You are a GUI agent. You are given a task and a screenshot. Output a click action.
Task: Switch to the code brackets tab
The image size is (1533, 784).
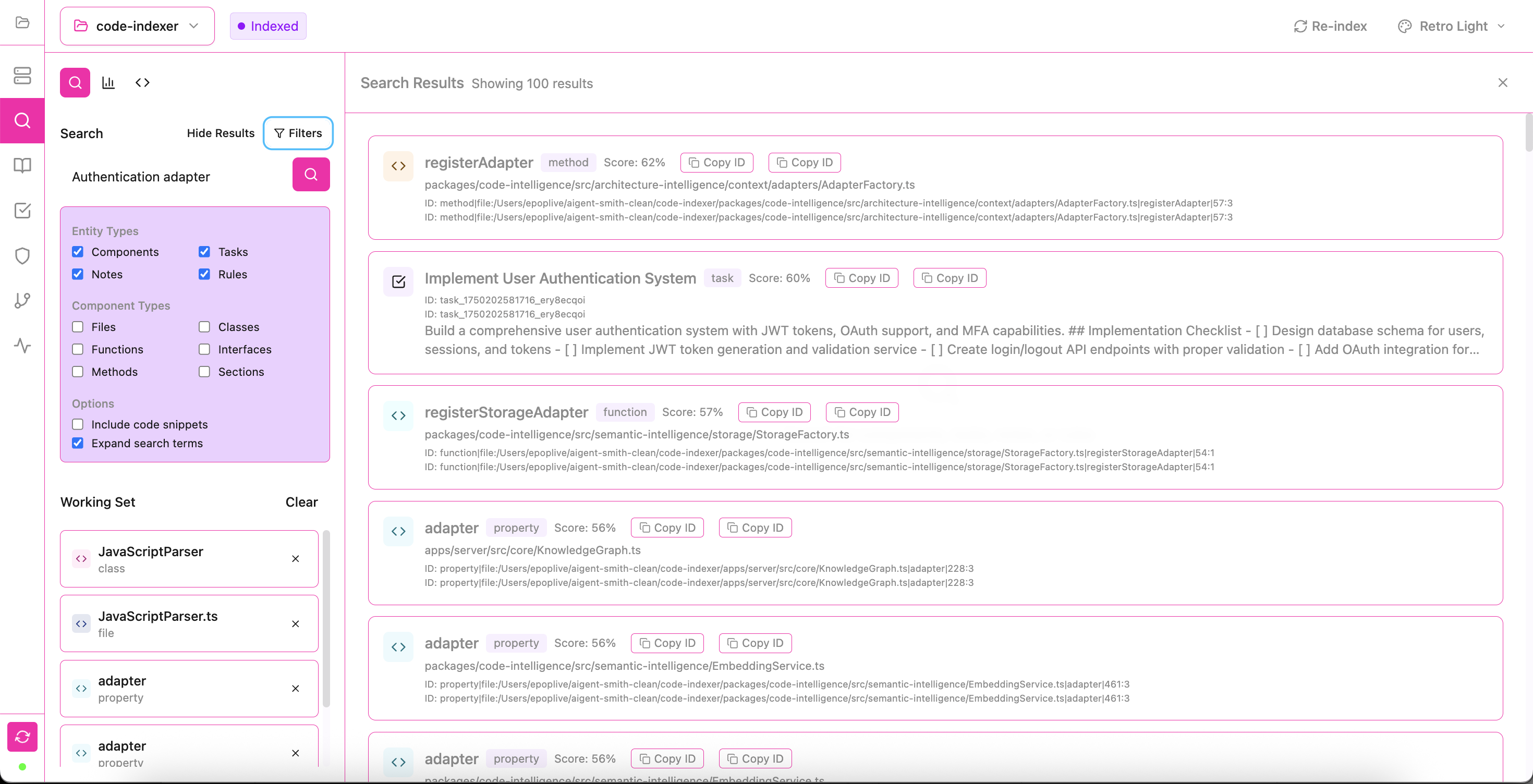(x=142, y=83)
